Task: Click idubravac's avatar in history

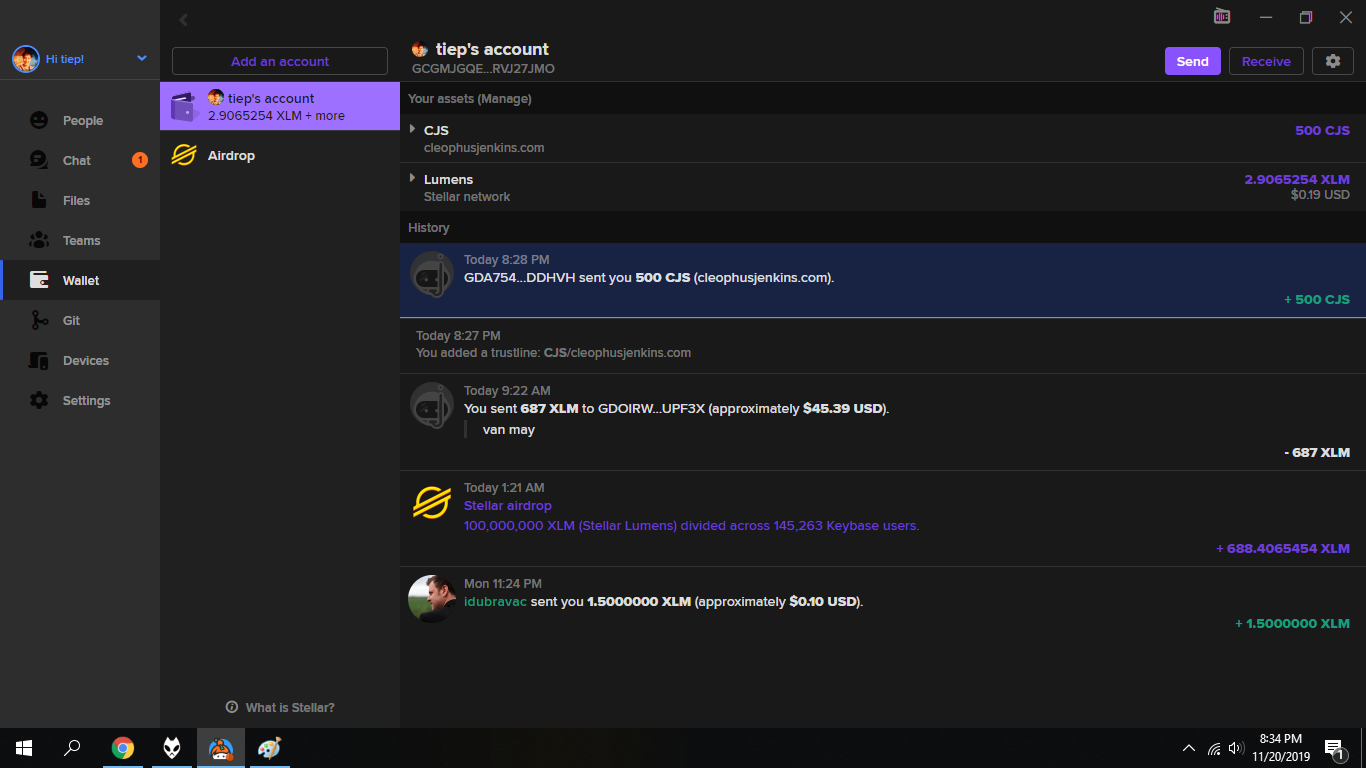Action: [432, 598]
